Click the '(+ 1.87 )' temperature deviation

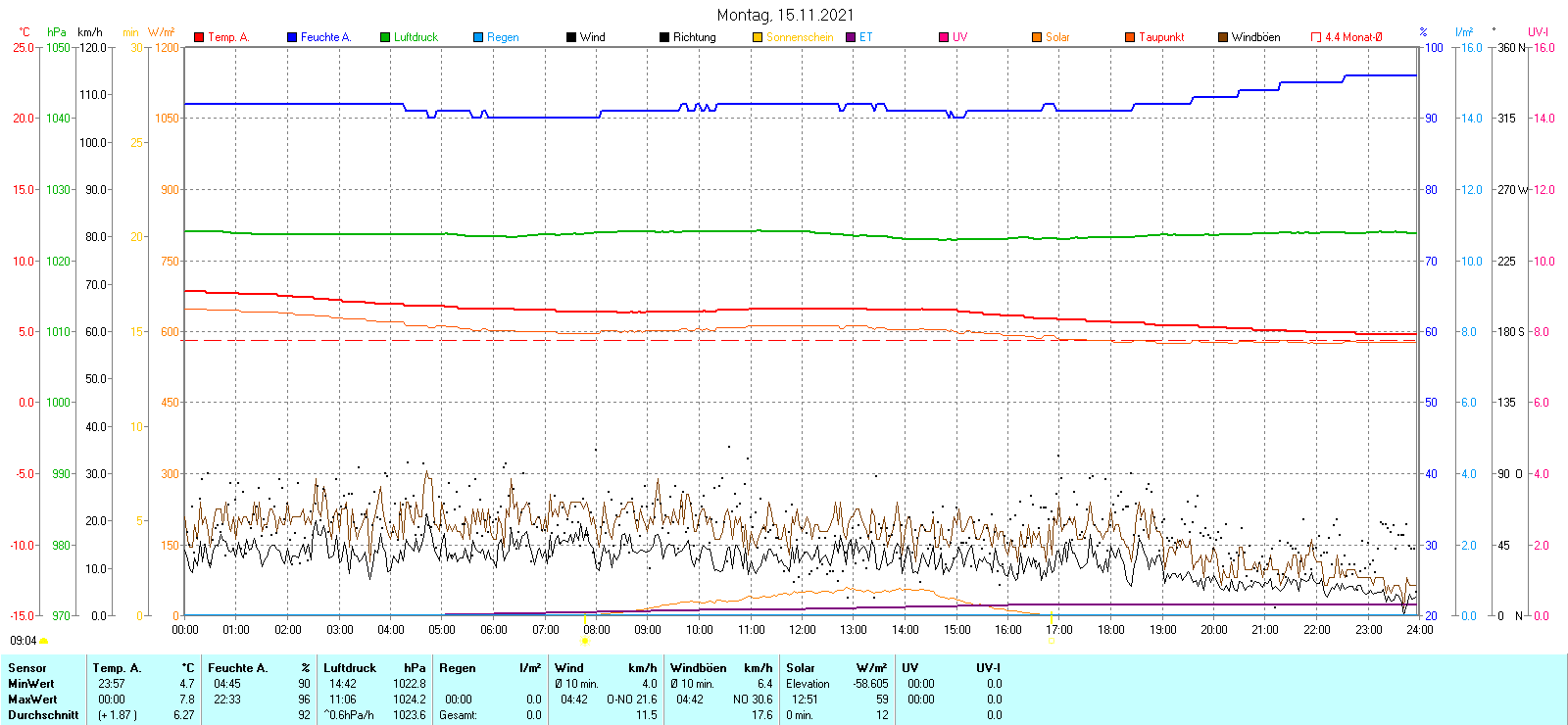tap(118, 715)
